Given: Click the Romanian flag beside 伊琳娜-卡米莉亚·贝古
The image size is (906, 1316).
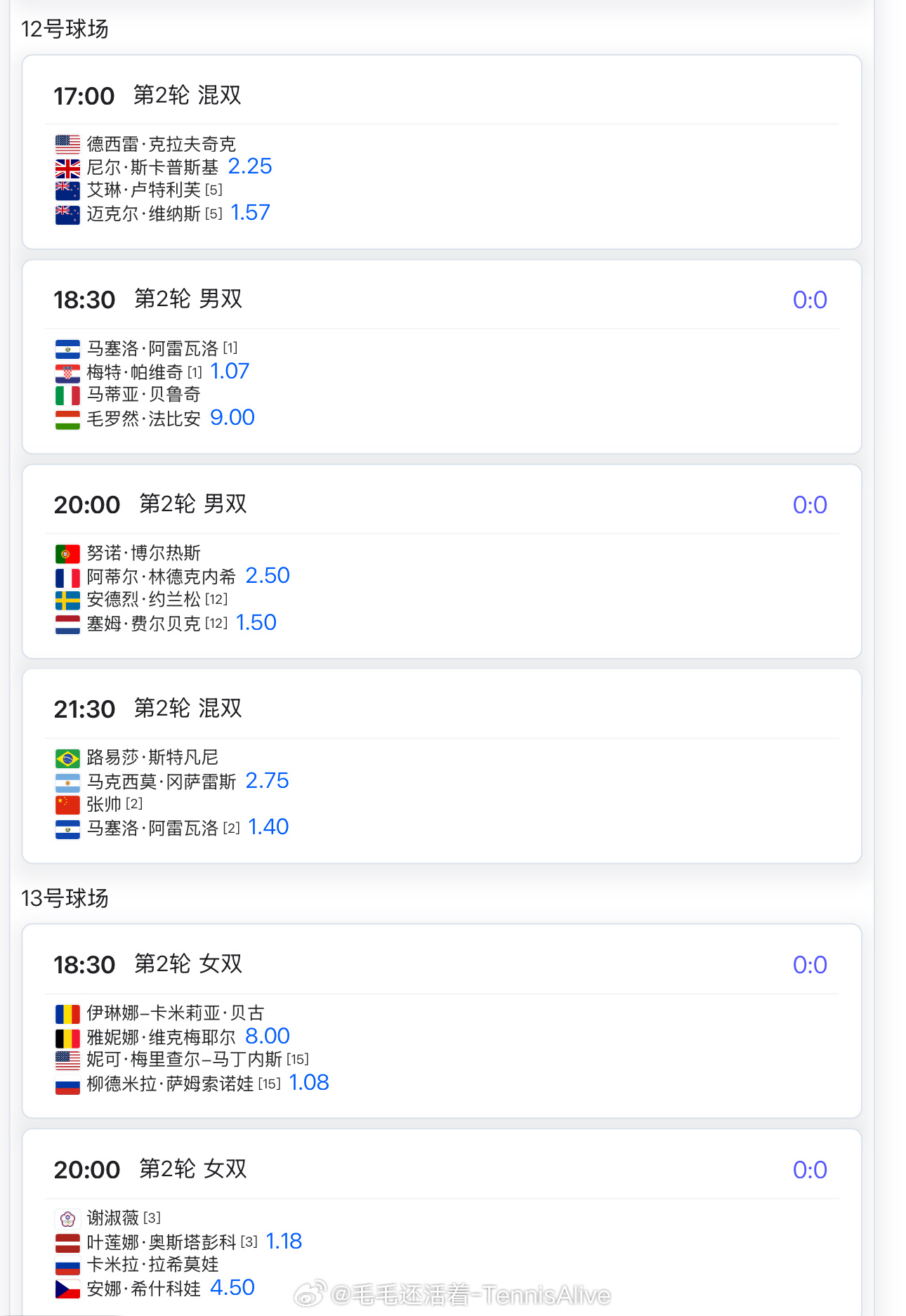Looking at the screenshot, I should 67,1014.
